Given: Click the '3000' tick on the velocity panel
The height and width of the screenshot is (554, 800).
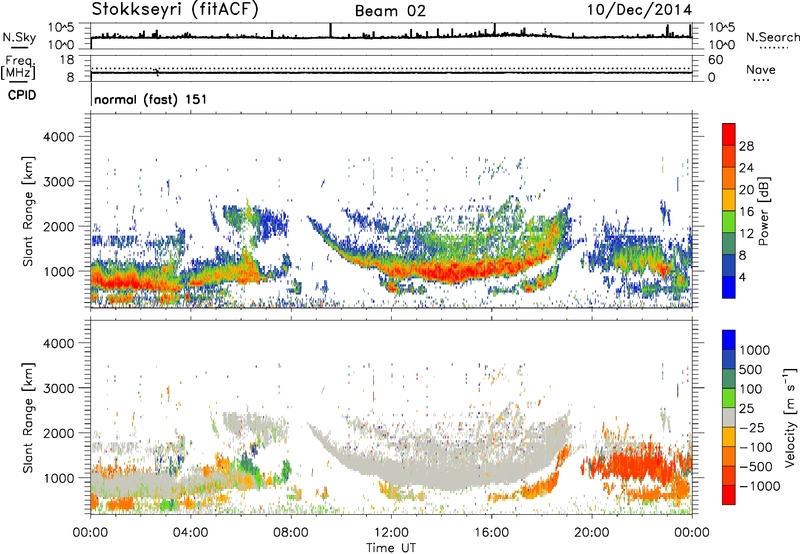Looking at the screenshot, I should pos(59,388).
